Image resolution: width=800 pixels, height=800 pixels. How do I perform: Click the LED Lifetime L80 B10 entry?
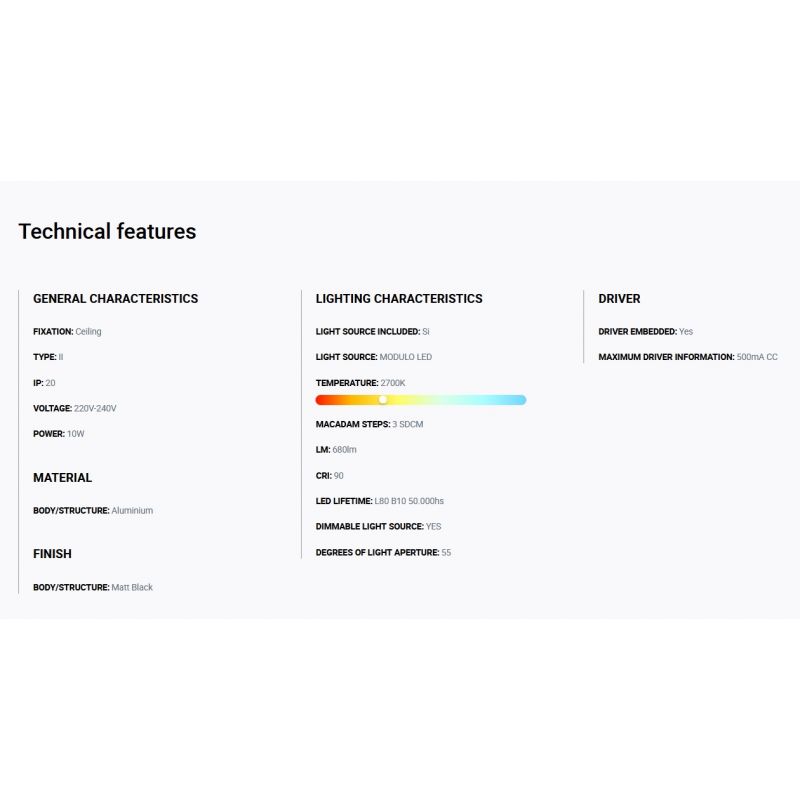coord(379,501)
